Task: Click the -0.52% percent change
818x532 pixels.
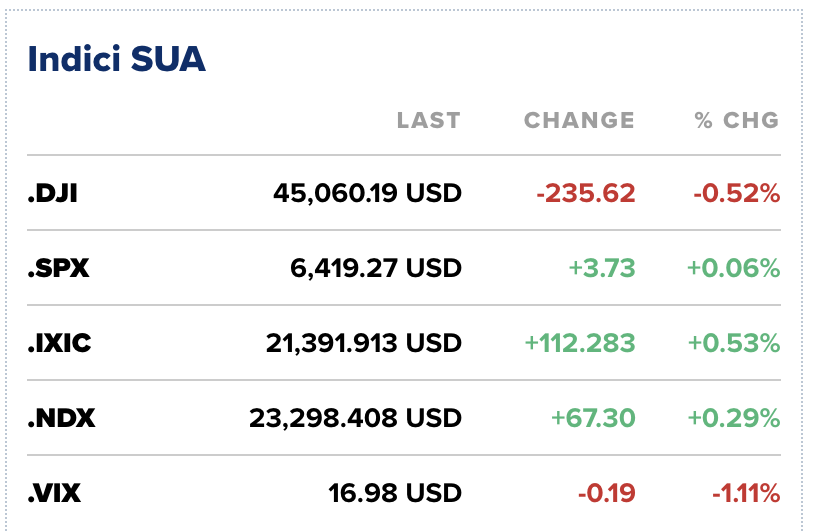Action: (x=736, y=193)
